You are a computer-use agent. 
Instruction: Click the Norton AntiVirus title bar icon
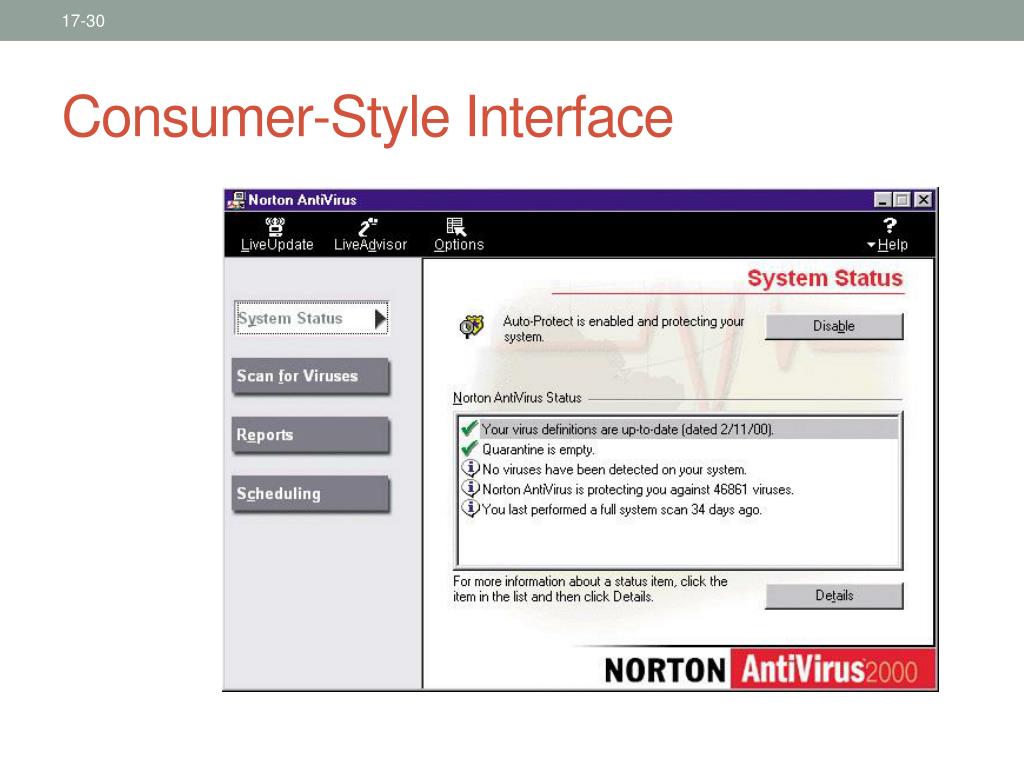point(236,200)
